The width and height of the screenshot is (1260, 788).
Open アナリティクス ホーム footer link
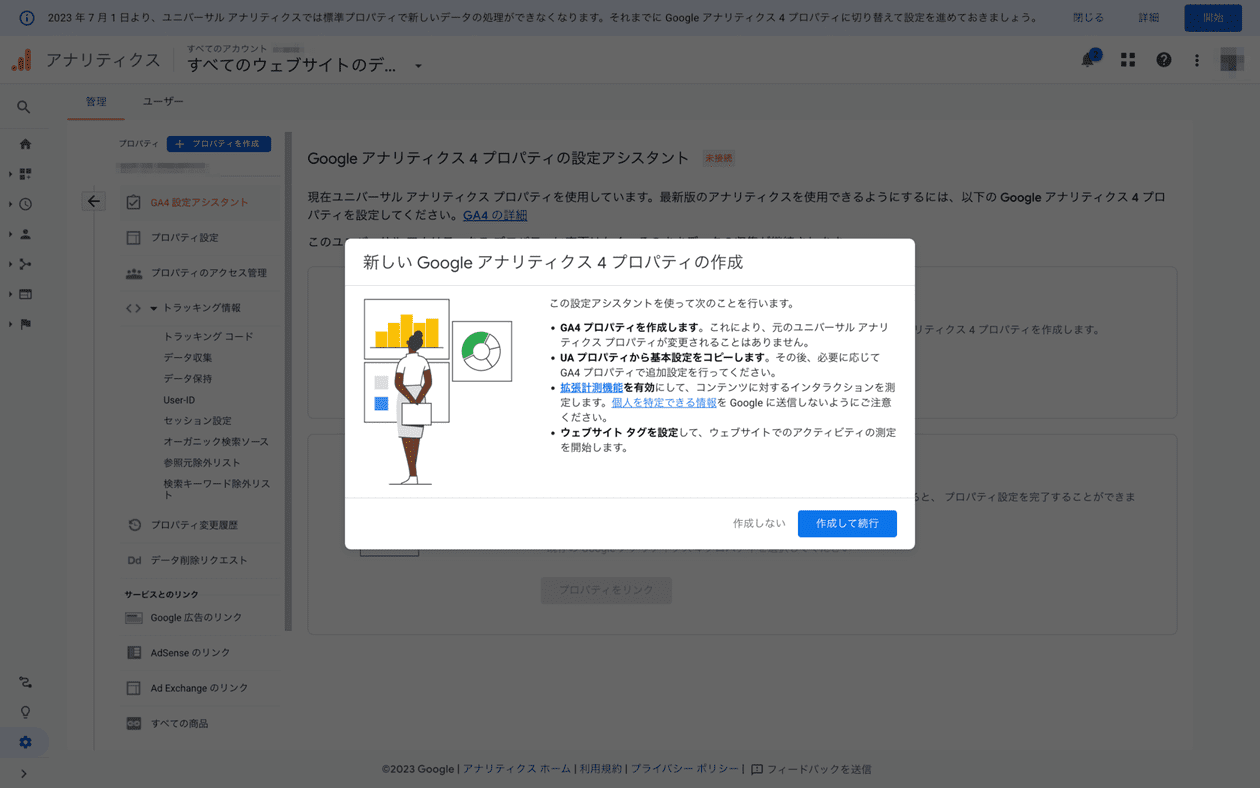(517, 769)
